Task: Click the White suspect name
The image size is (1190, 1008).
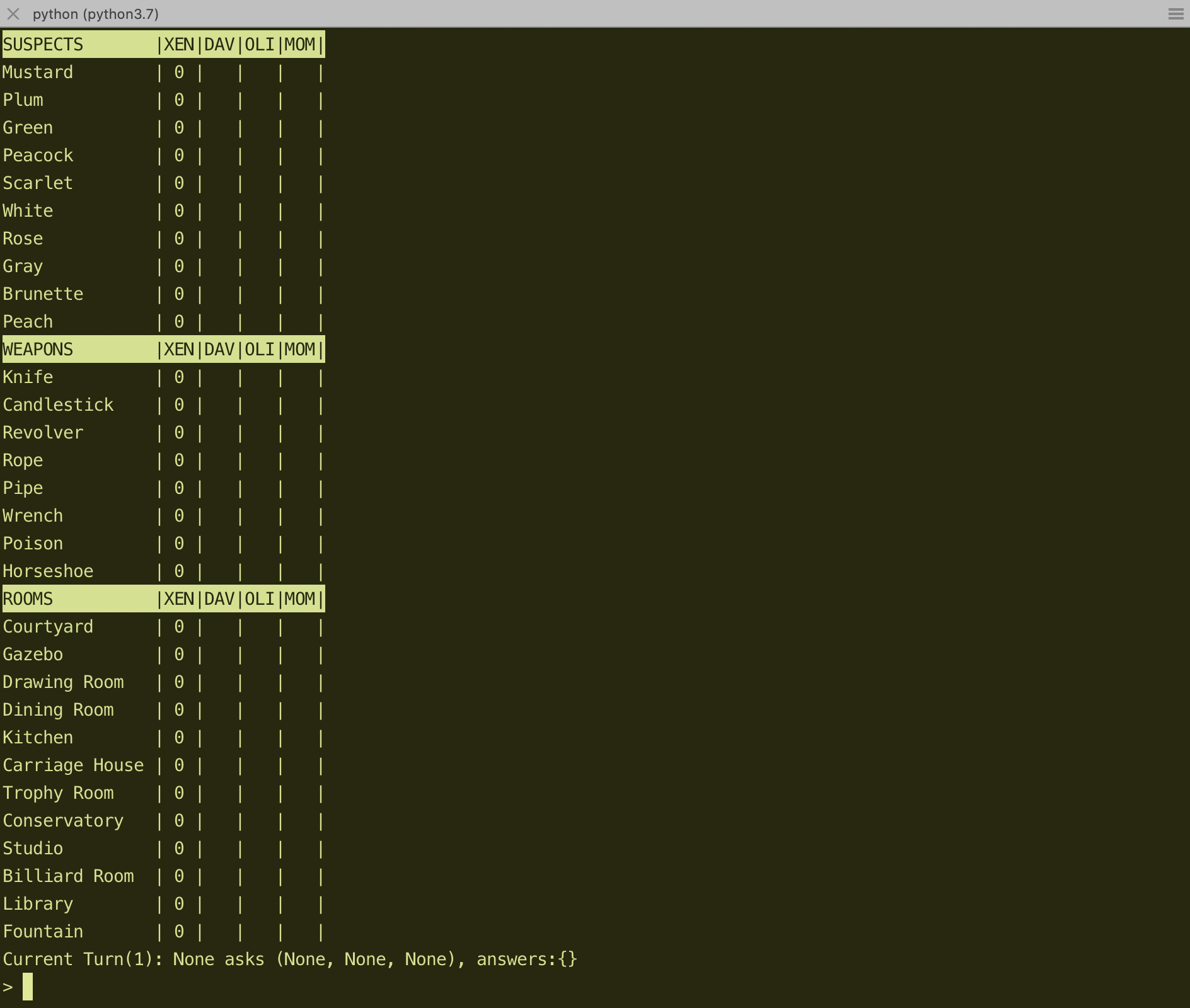Action: 28,211
